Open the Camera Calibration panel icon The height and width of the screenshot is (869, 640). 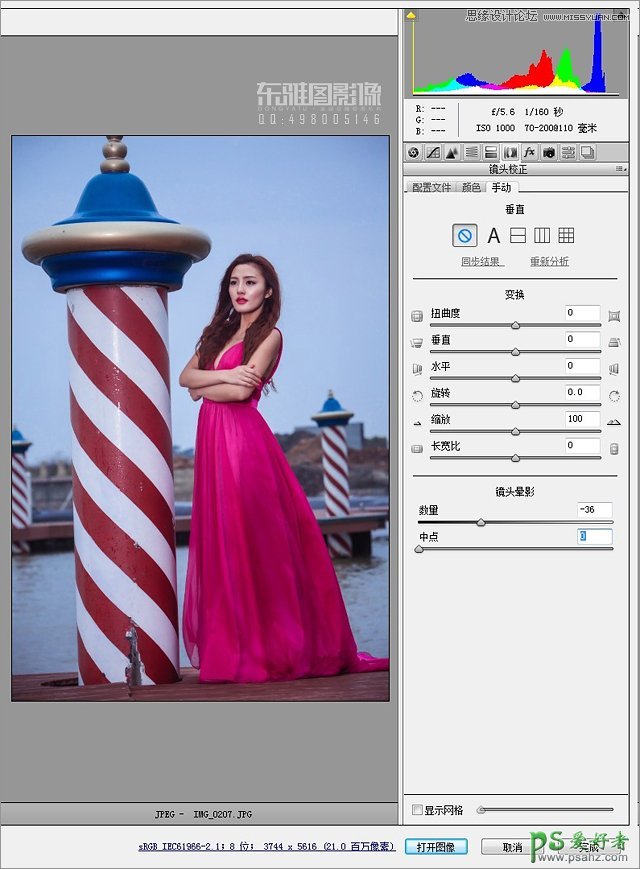[x=548, y=153]
